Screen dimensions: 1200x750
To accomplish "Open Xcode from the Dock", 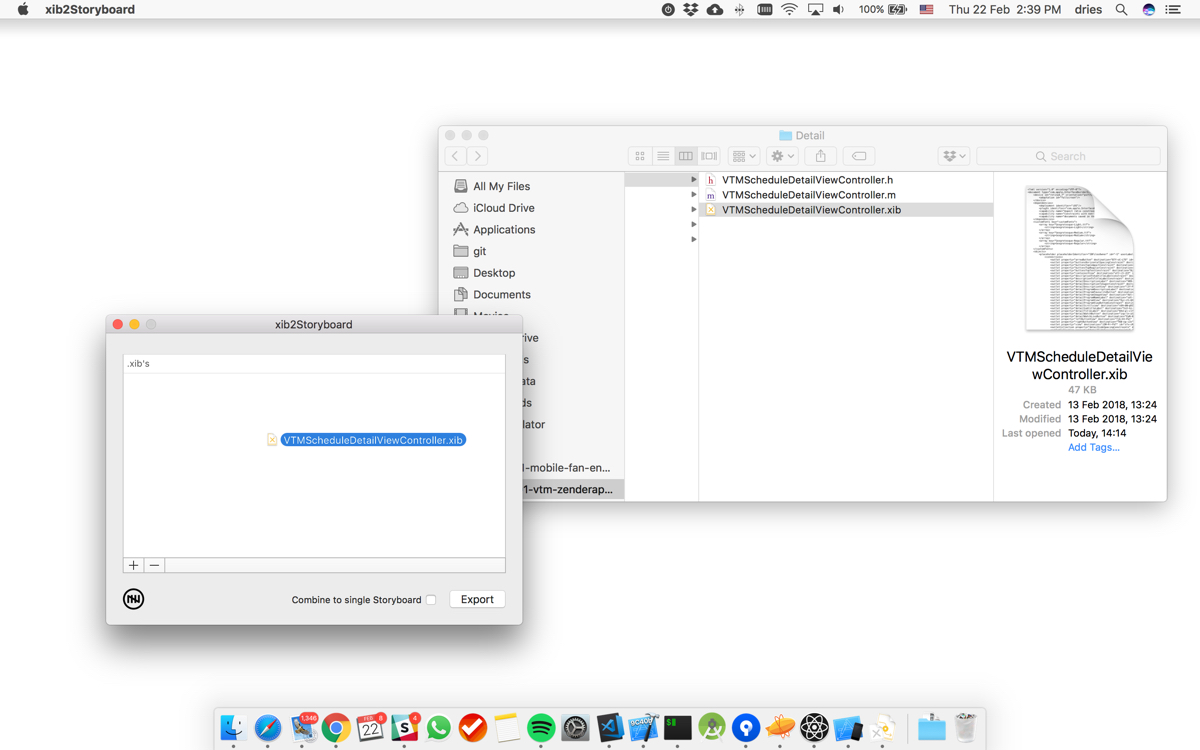I will coord(644,727).
